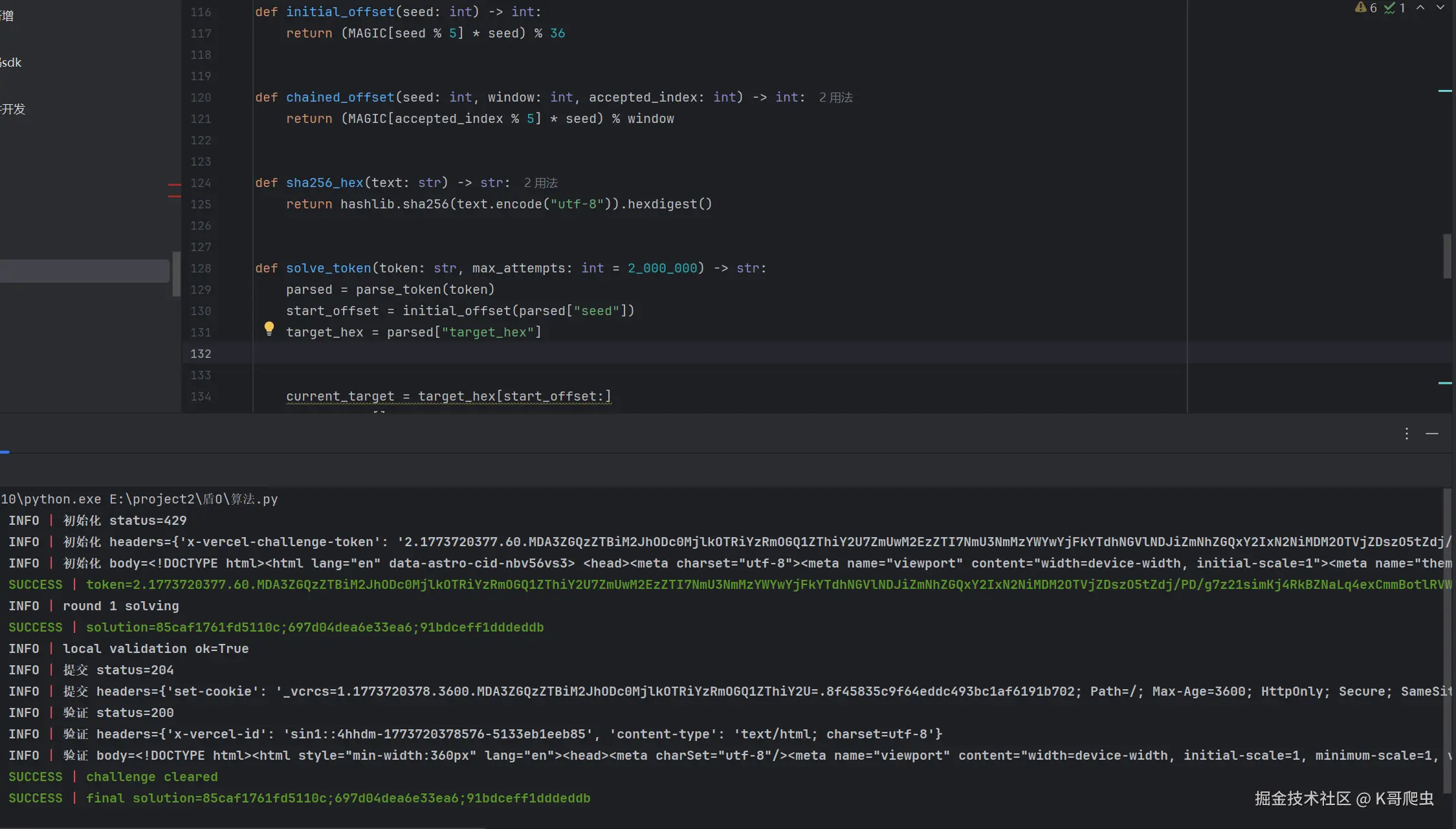Image resolution: width=1456 pixels, height=829 pixels.
Task: Click cyan marker in upper error stripe
Action: 1444,91
